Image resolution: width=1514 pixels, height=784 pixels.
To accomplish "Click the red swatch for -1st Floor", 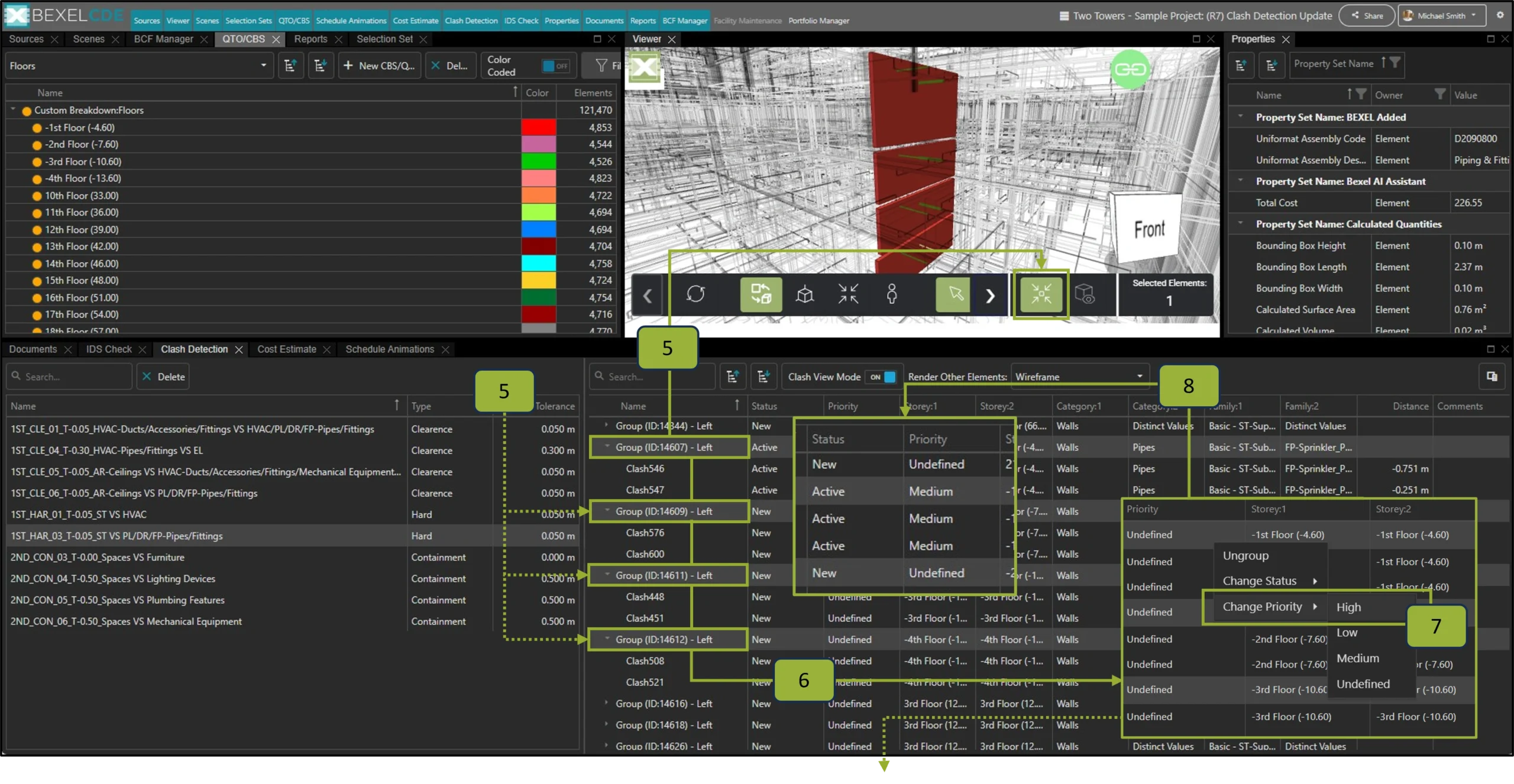I will point(538,127).
